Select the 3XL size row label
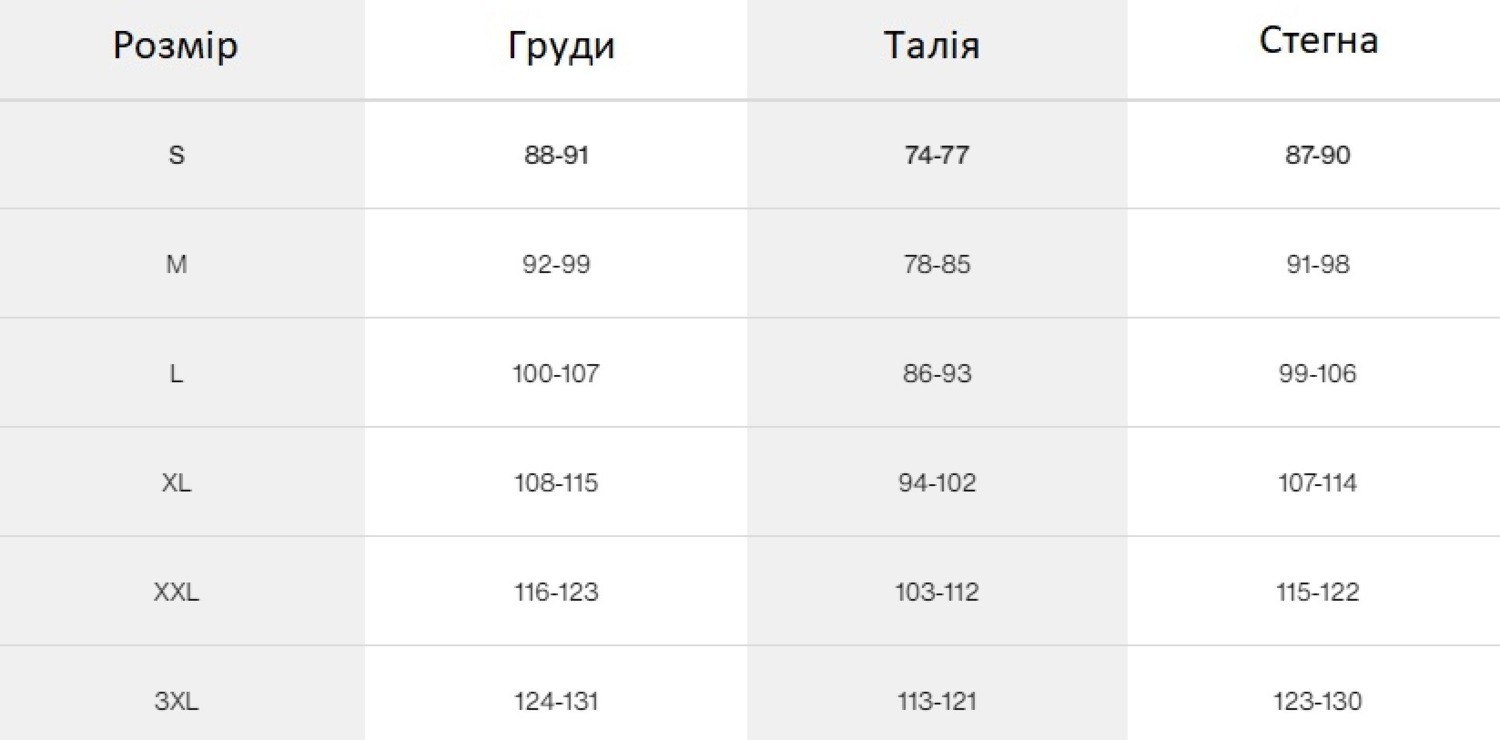Screen dimensions: 1500x740 [177, 701]
